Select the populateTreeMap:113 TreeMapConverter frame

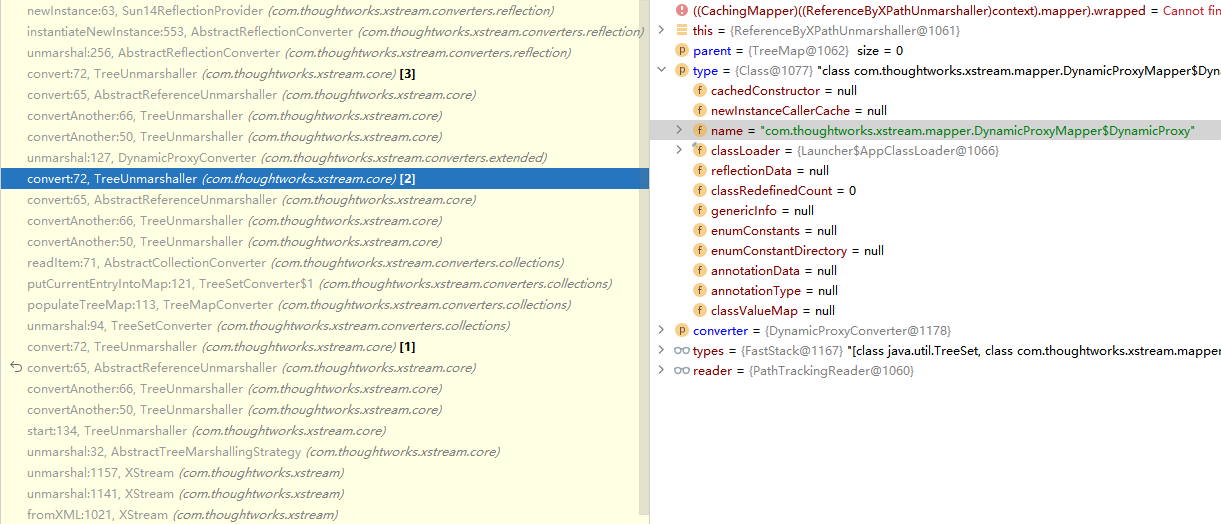tap(298, 305)
